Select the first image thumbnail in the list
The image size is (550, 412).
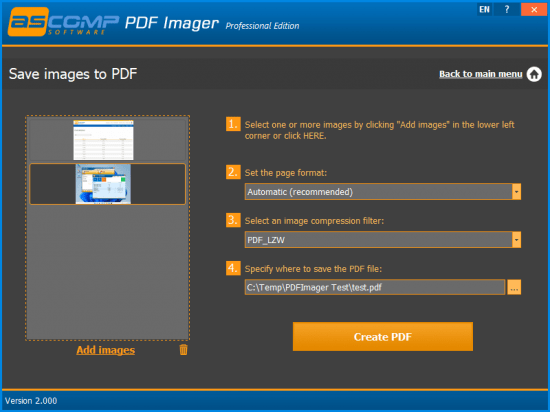coord(107,140)
